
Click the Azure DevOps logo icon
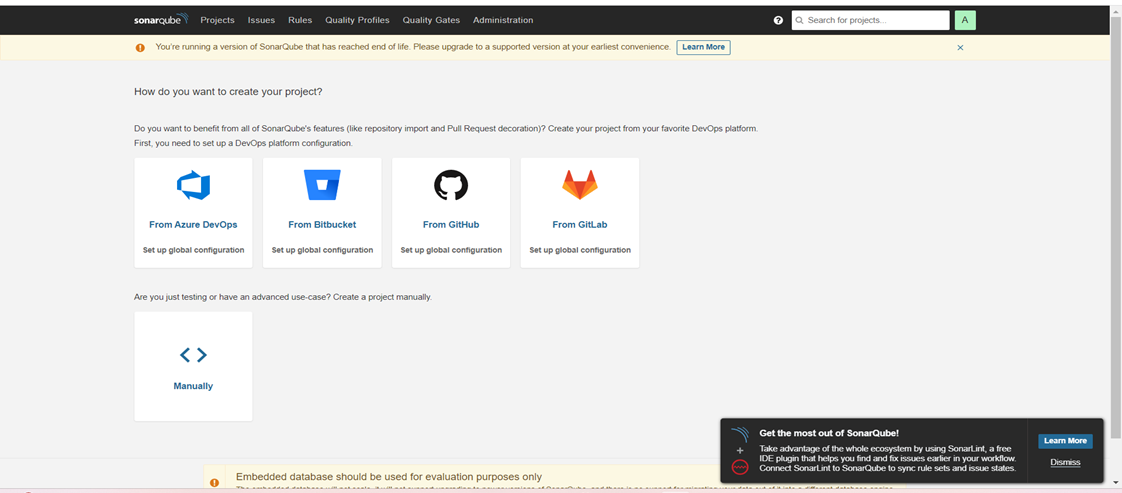coord(193,185)
